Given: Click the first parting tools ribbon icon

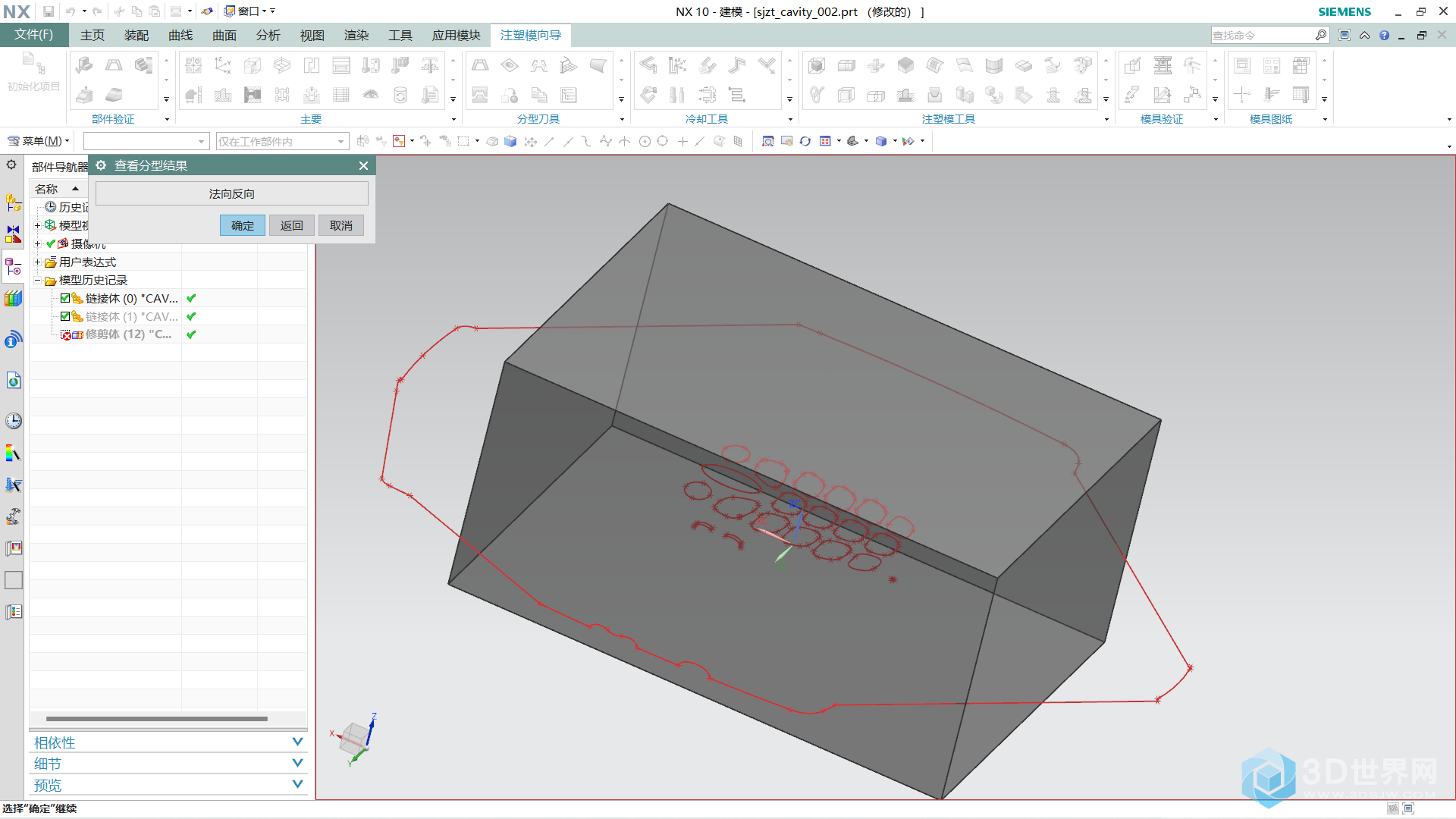Looking at the screenshot, I should click(480, 65).
